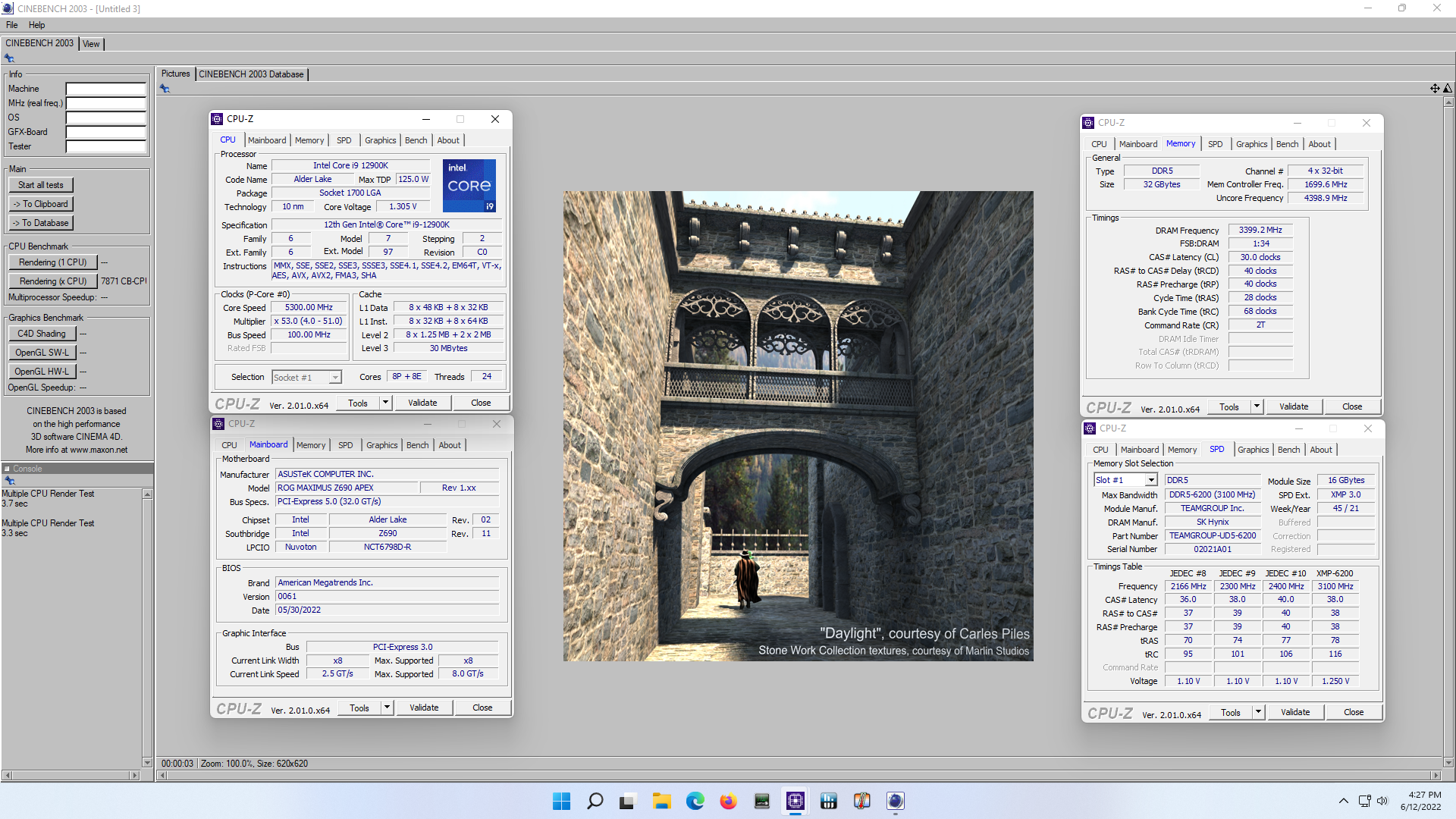Select SPD tab in Mainboard CPU-Z window

click(x=345, y=445)
